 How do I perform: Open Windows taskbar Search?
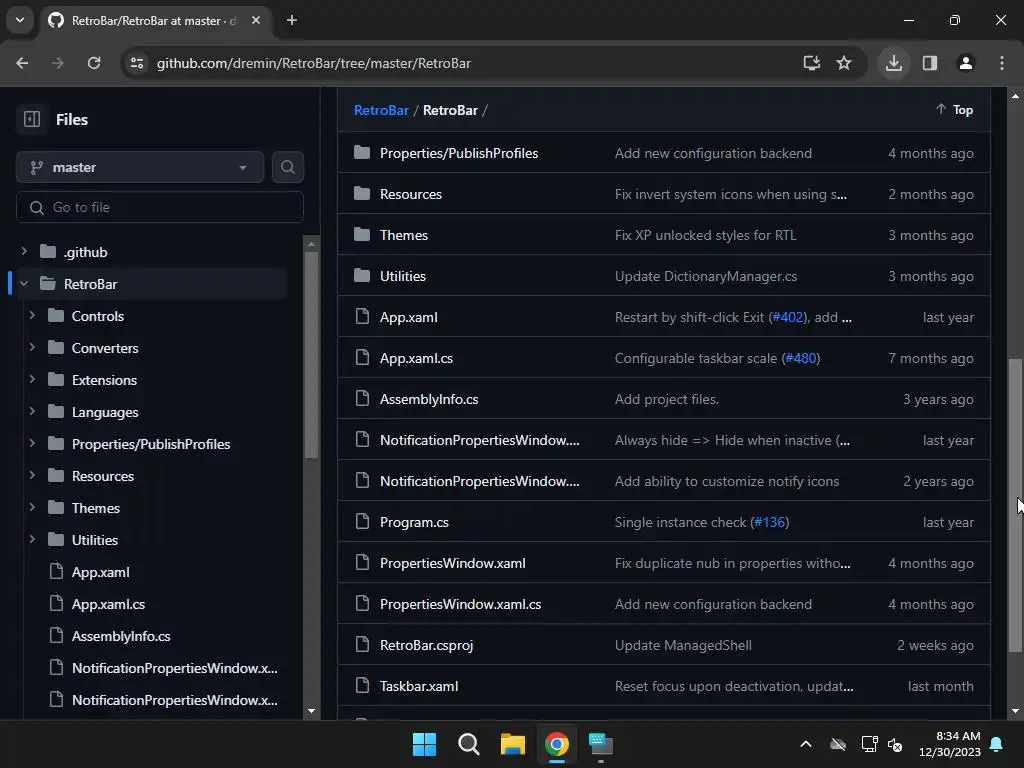(x=468, y=744)
